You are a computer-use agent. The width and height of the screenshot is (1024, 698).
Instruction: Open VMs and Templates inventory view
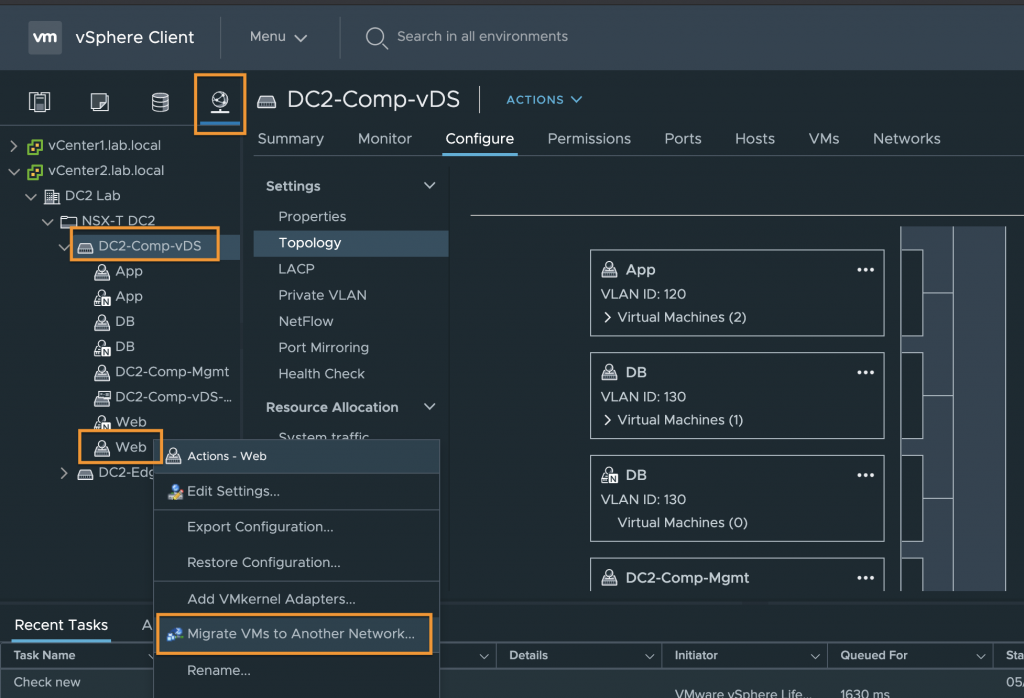click(x=100, y=102)
